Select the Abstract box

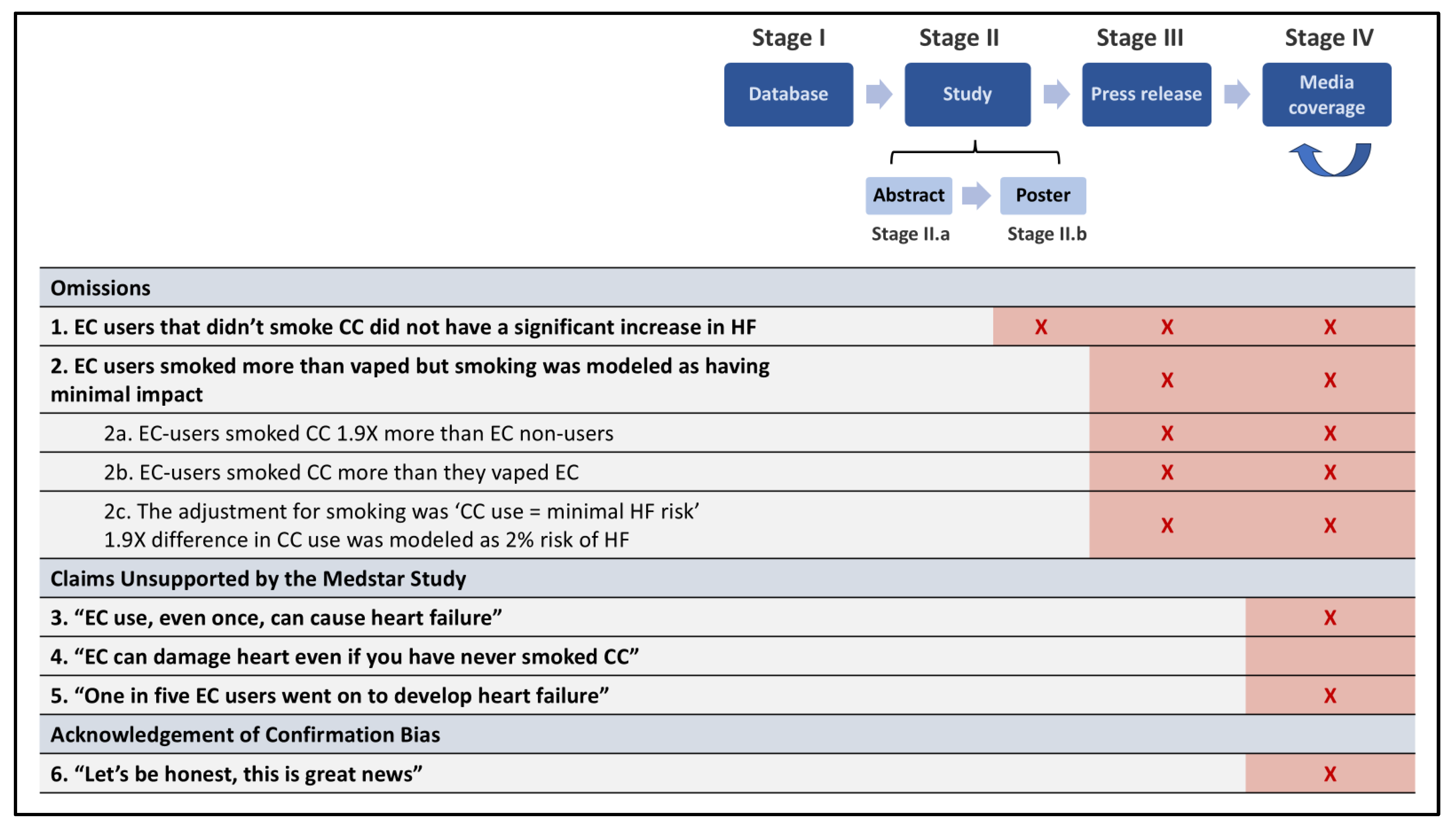[908, 195]
